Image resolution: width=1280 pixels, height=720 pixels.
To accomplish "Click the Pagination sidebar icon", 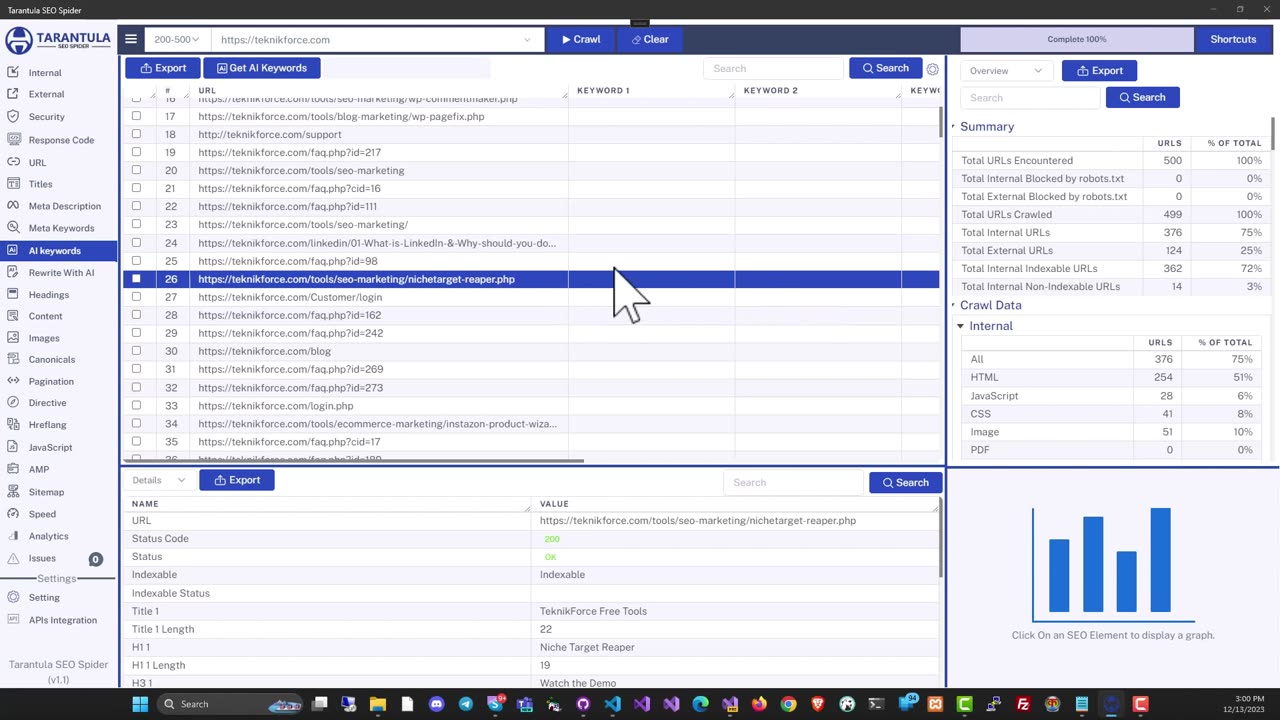I will pos(13,381).
